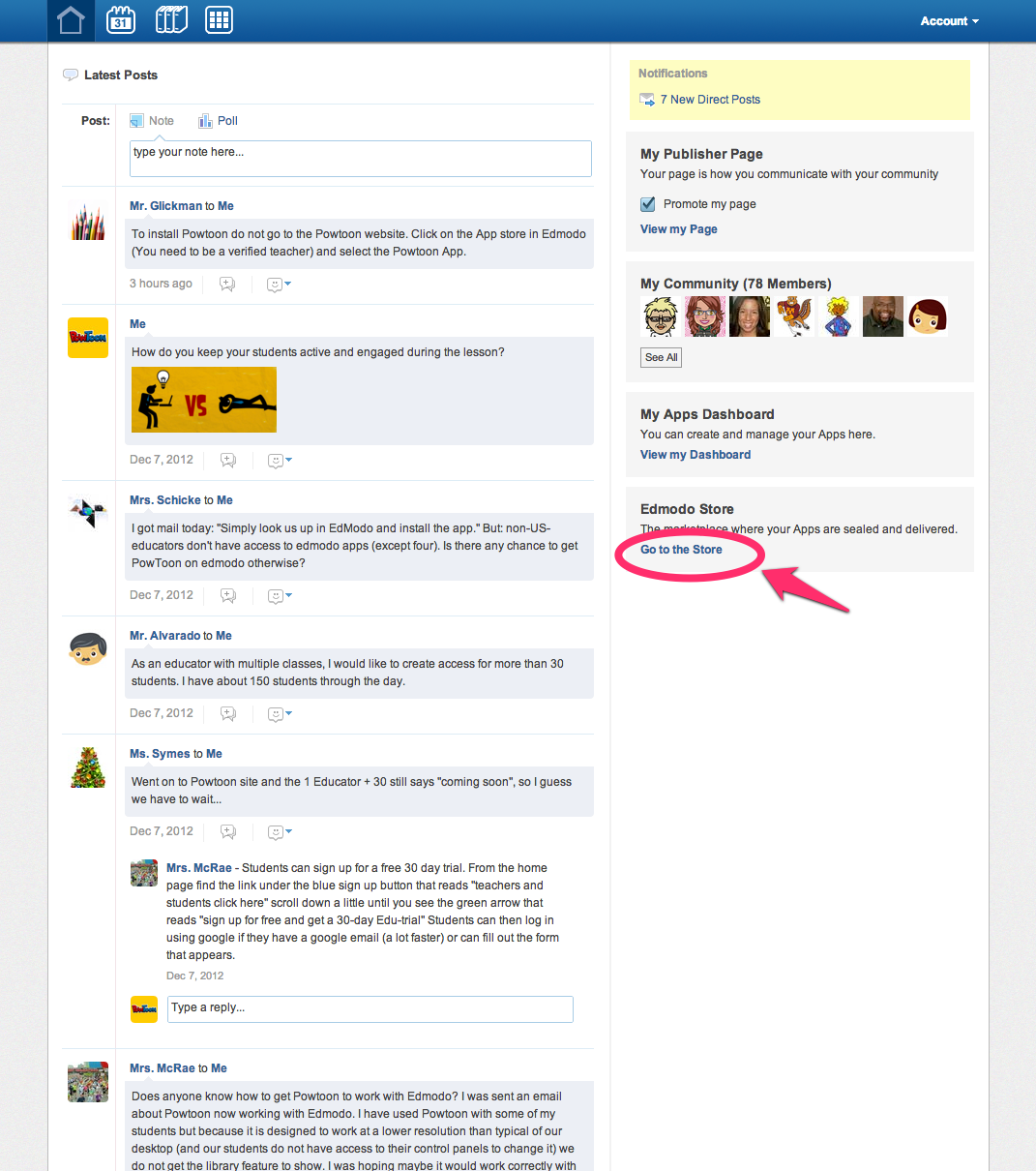1036x1171 pixels.
Task: Click reply icon under Mr. Glickman's post
Action: pyautogui.click(x=227, y=285)
